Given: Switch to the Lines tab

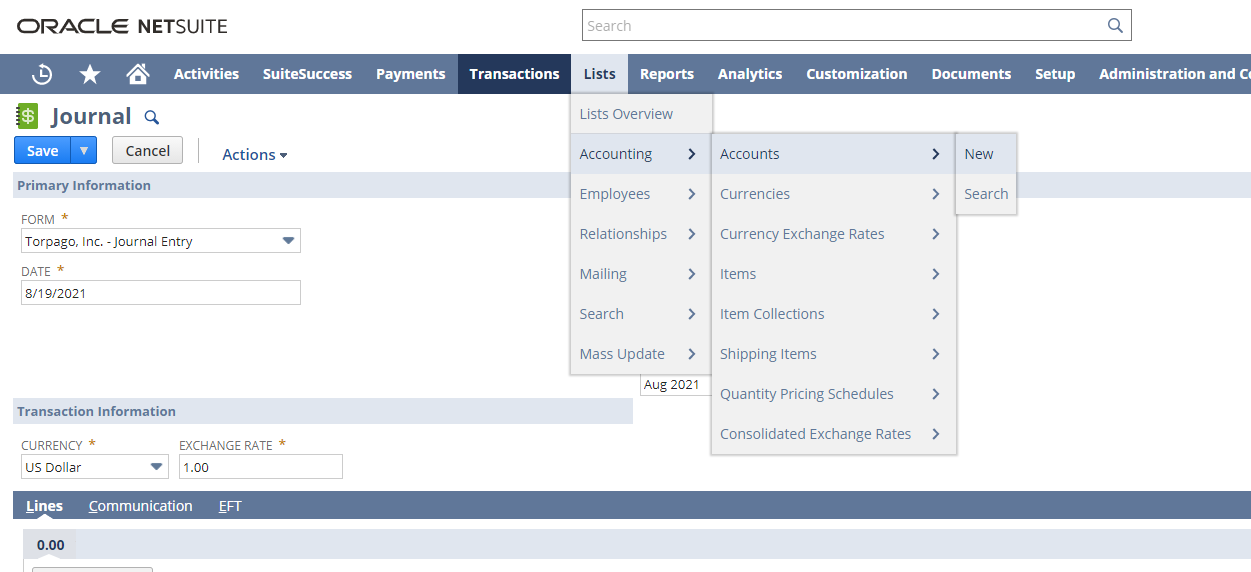Looking at the screenshot, I should pos(44,506).
